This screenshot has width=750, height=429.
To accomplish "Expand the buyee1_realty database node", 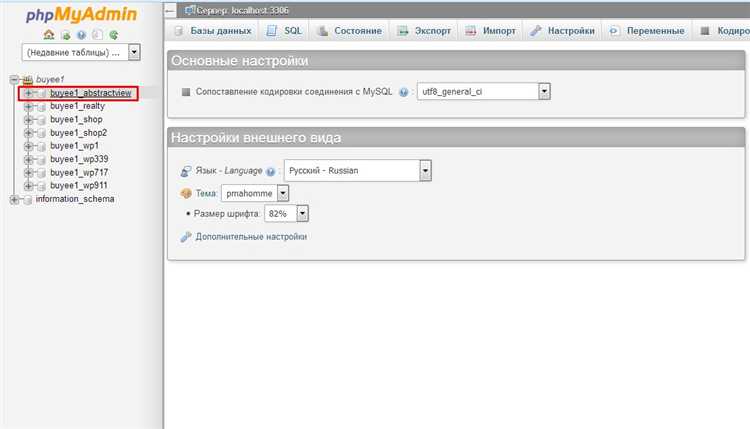I will tap(28, 106).
